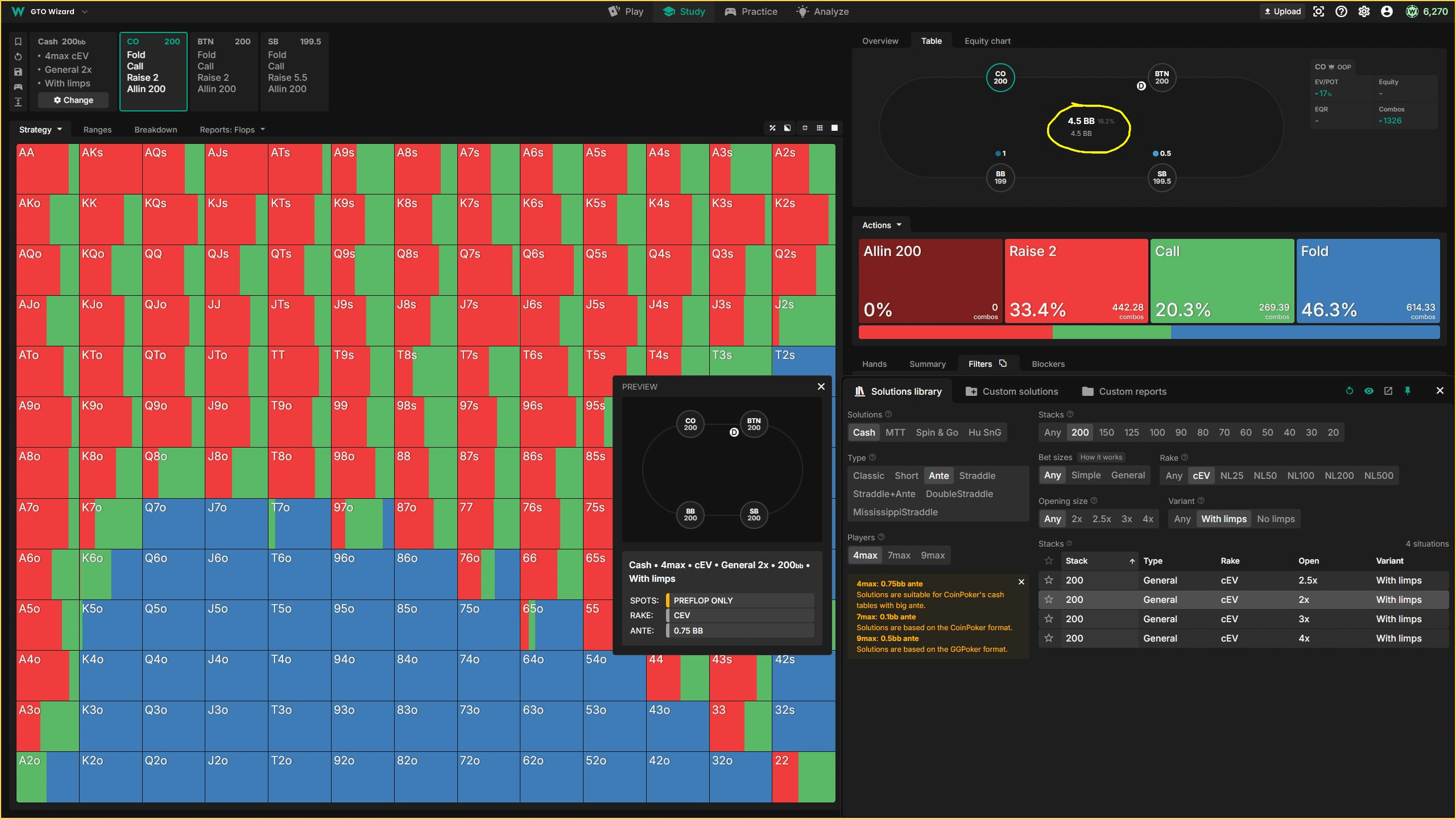Viewport: 1456px width, 819px height.
Task: Expand the Actions dropdown
Action: [x=879, y=225]
